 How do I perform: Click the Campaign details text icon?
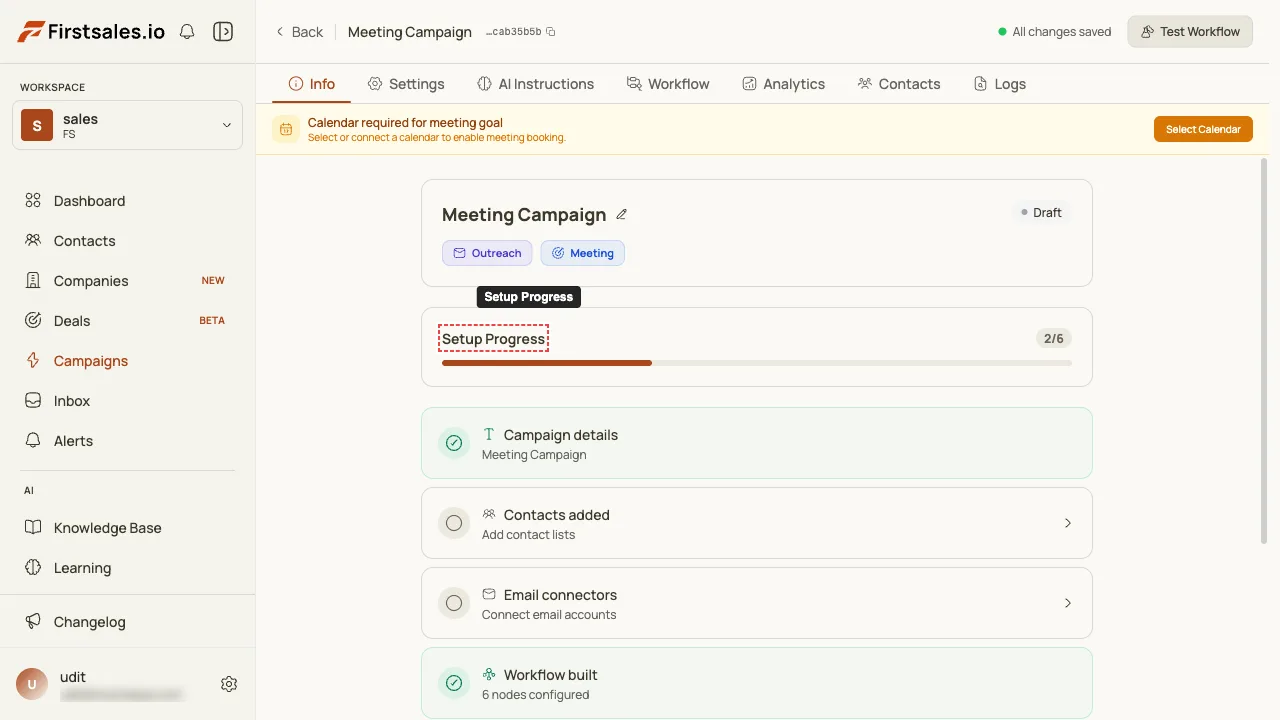pos(489,434)
